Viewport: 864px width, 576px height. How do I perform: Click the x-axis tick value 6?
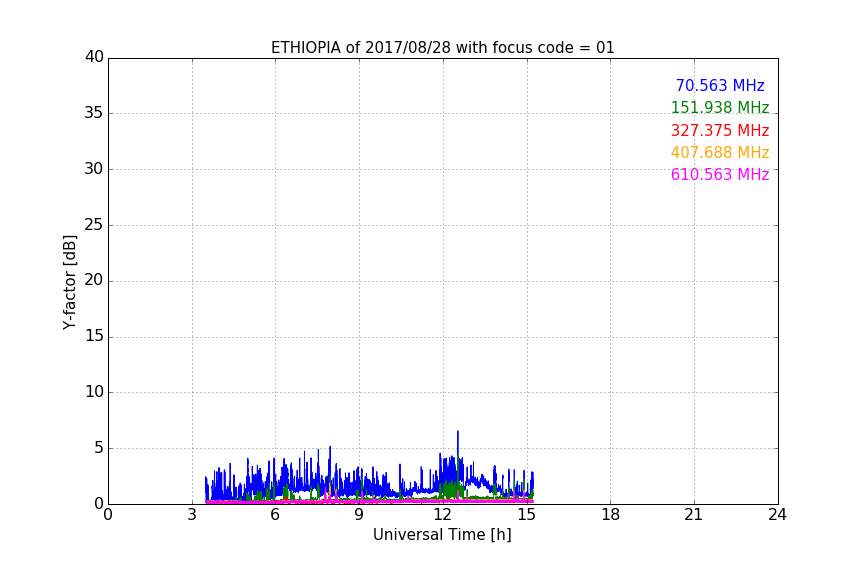click(x=276, y=515)
